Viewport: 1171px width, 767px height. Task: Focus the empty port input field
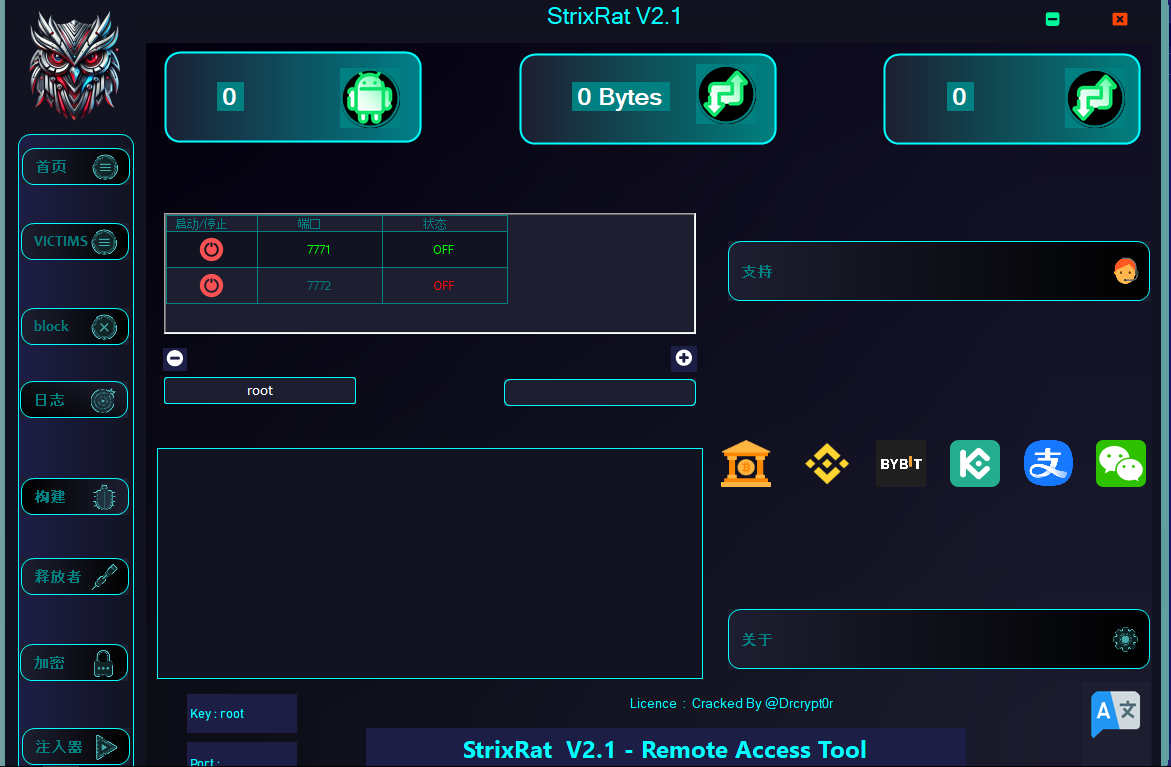(x=600, y=393)
